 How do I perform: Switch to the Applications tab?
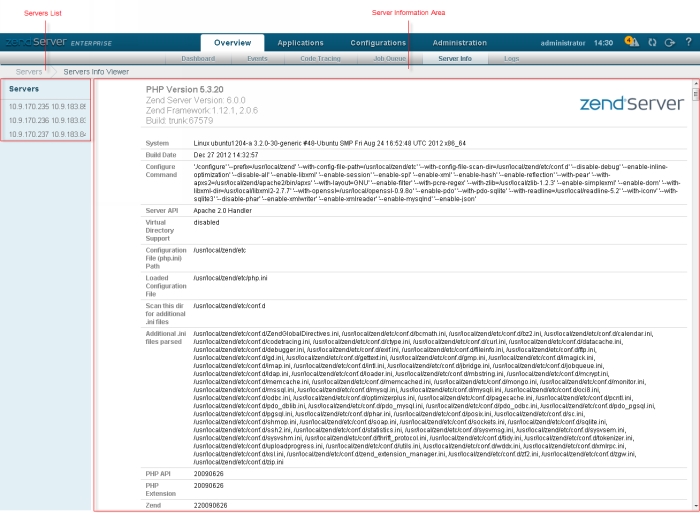click(x=300, y=43)
